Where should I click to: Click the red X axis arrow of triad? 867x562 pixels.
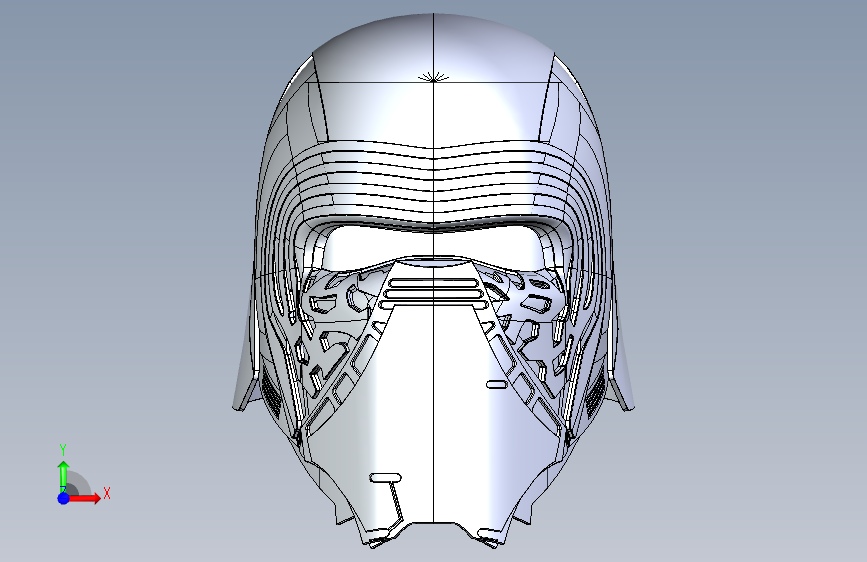[x=83, y=498]
